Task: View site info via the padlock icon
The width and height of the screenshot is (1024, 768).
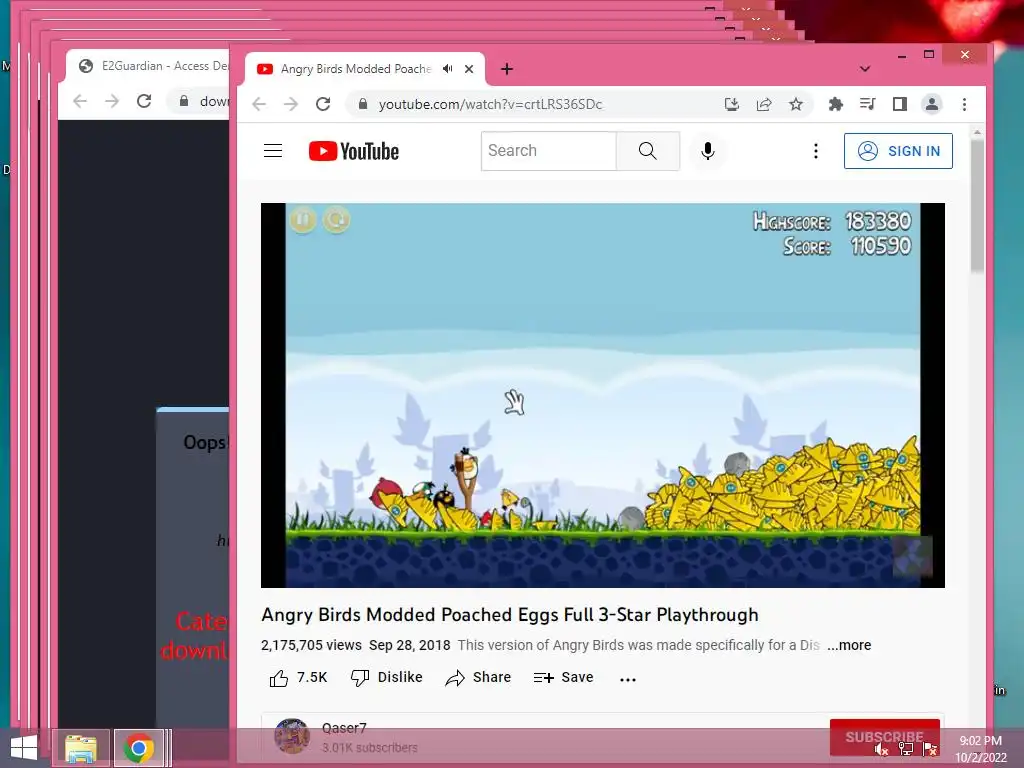Action: point(363,104)
